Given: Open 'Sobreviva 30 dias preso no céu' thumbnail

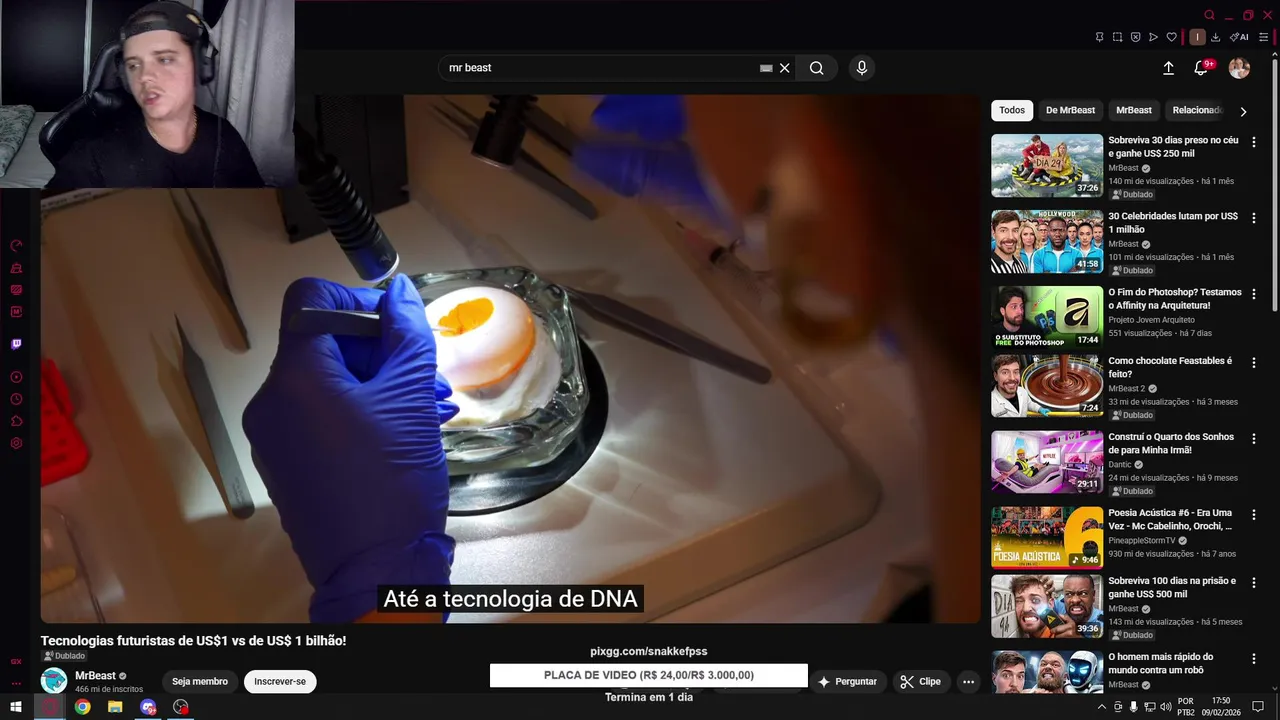Looking at the screenshot, I should coord(1047,166).
